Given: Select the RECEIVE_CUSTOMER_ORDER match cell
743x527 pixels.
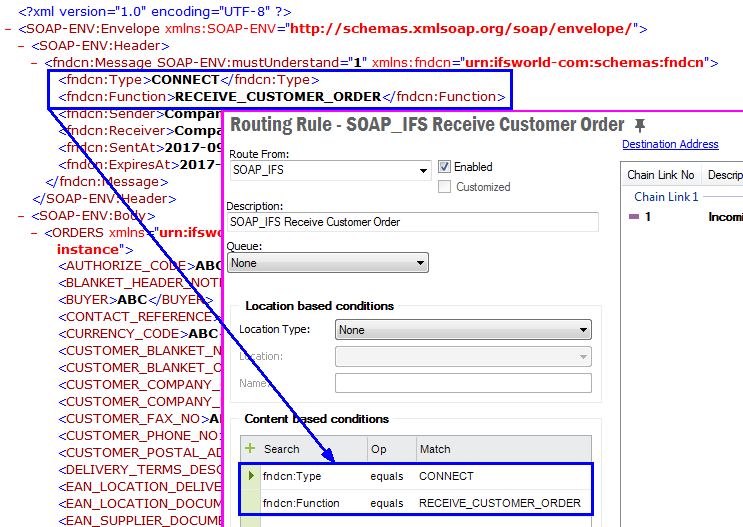Looking at the screenshot, I should point(499,503).
